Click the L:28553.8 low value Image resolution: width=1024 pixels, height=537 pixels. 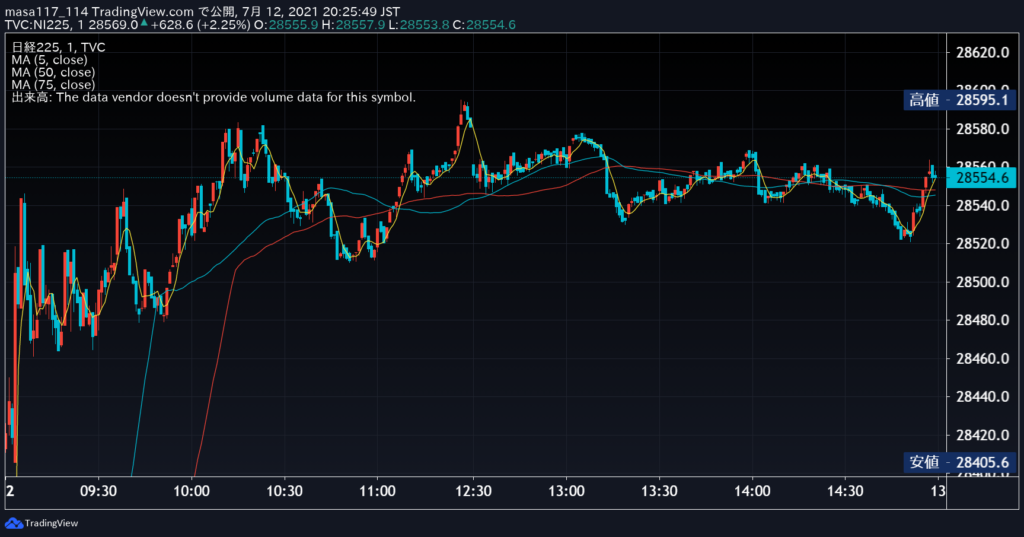pos(419,25)
